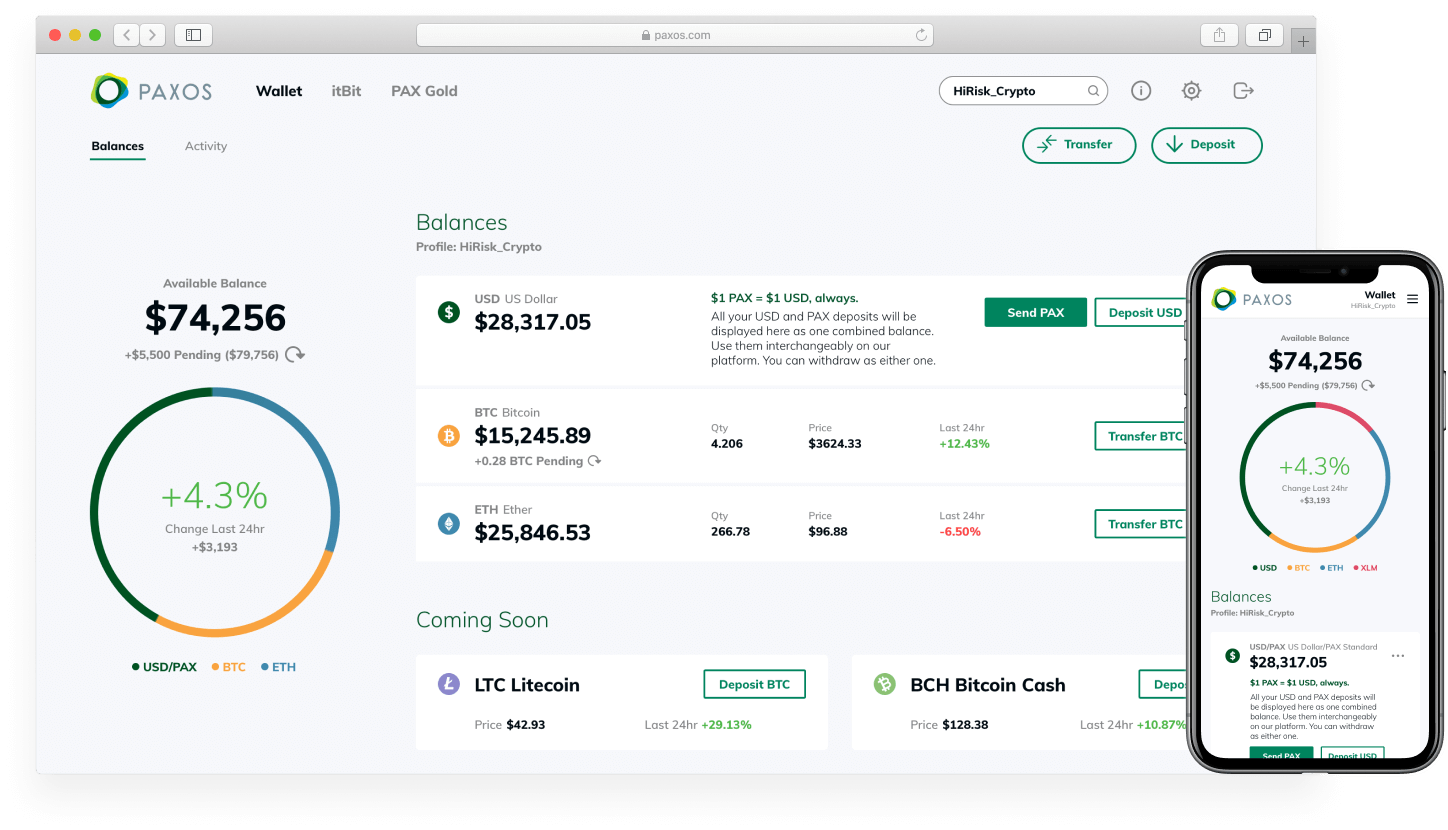This screenshot has width=1448, height=830.
Task: Go back with Safari's back arrow
Action: pos(127,35)
